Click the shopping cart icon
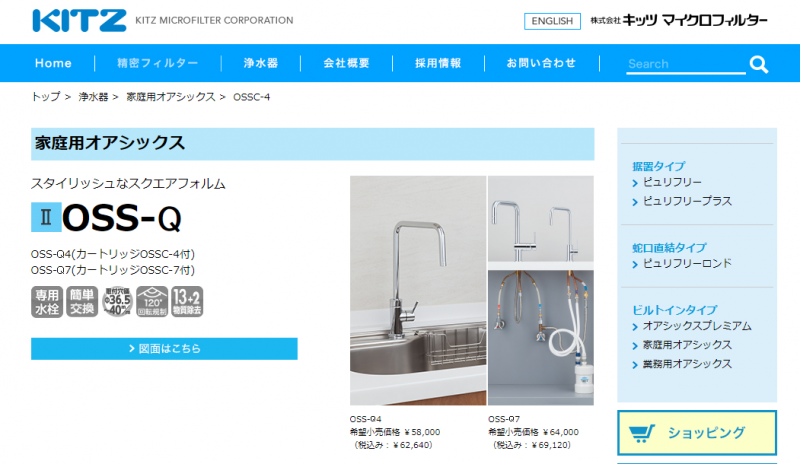The image size is (800, 464). coord(641,433)
